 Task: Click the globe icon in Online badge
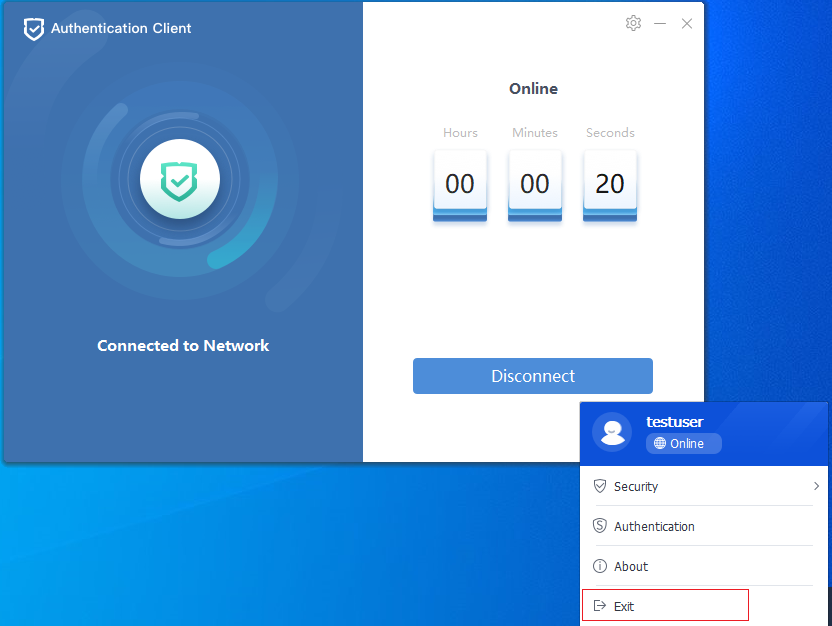point(659,444)
